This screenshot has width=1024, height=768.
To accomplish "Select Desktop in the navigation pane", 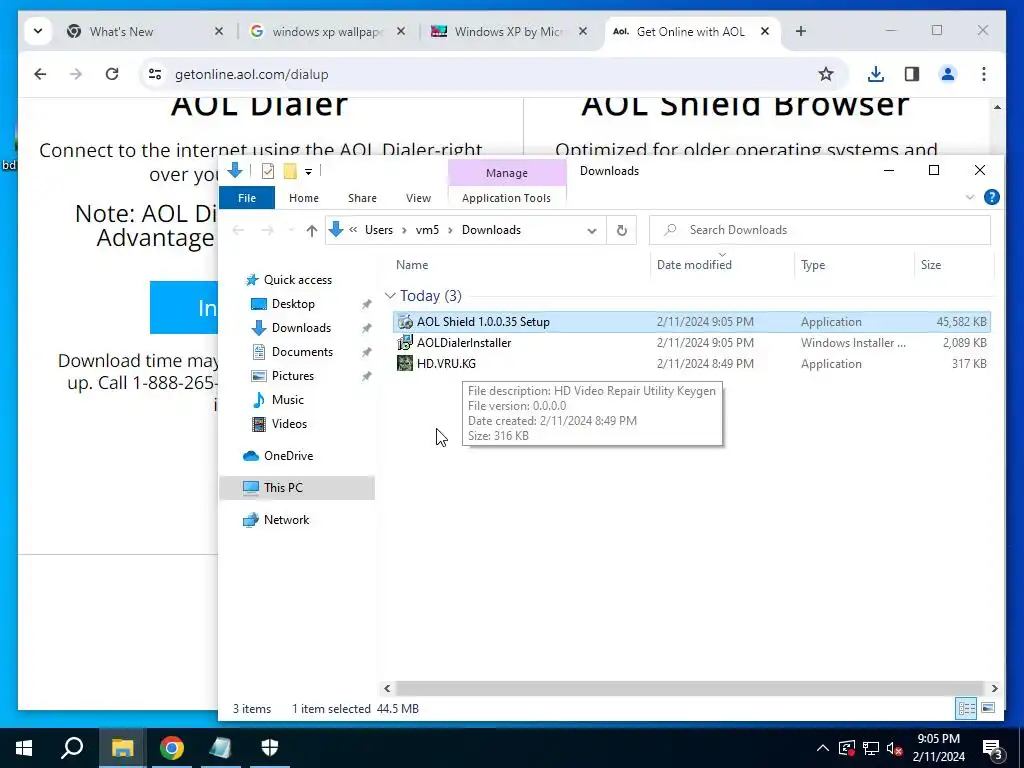I will [x=293, y=304].
